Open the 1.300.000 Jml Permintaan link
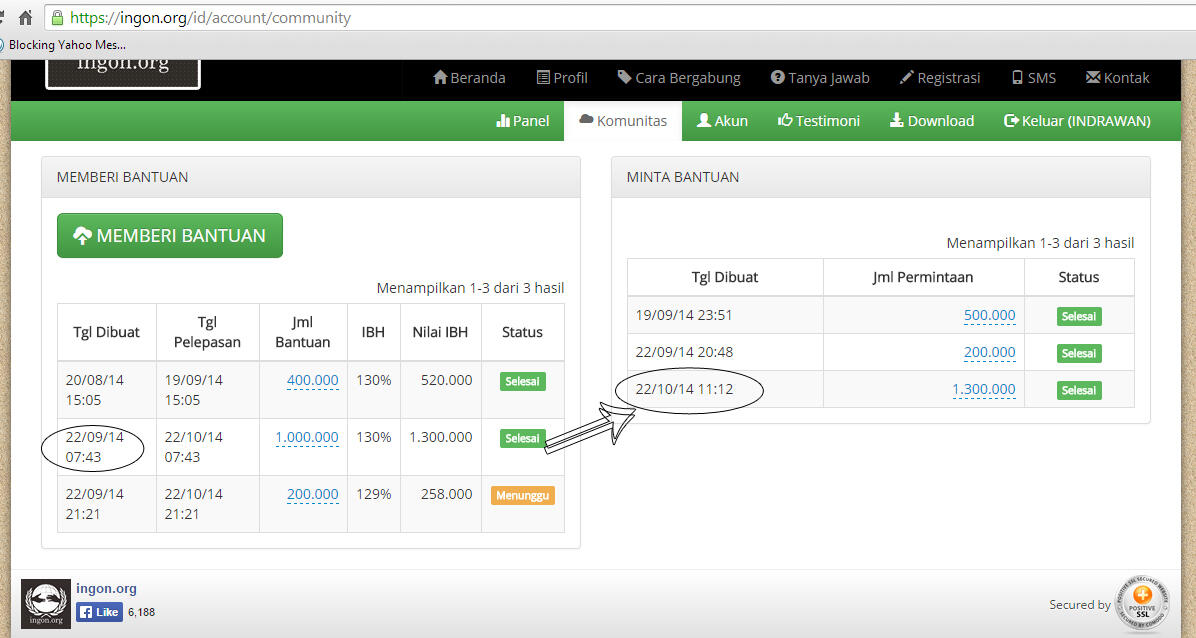1196x638 pixels. tap(983, 389)
